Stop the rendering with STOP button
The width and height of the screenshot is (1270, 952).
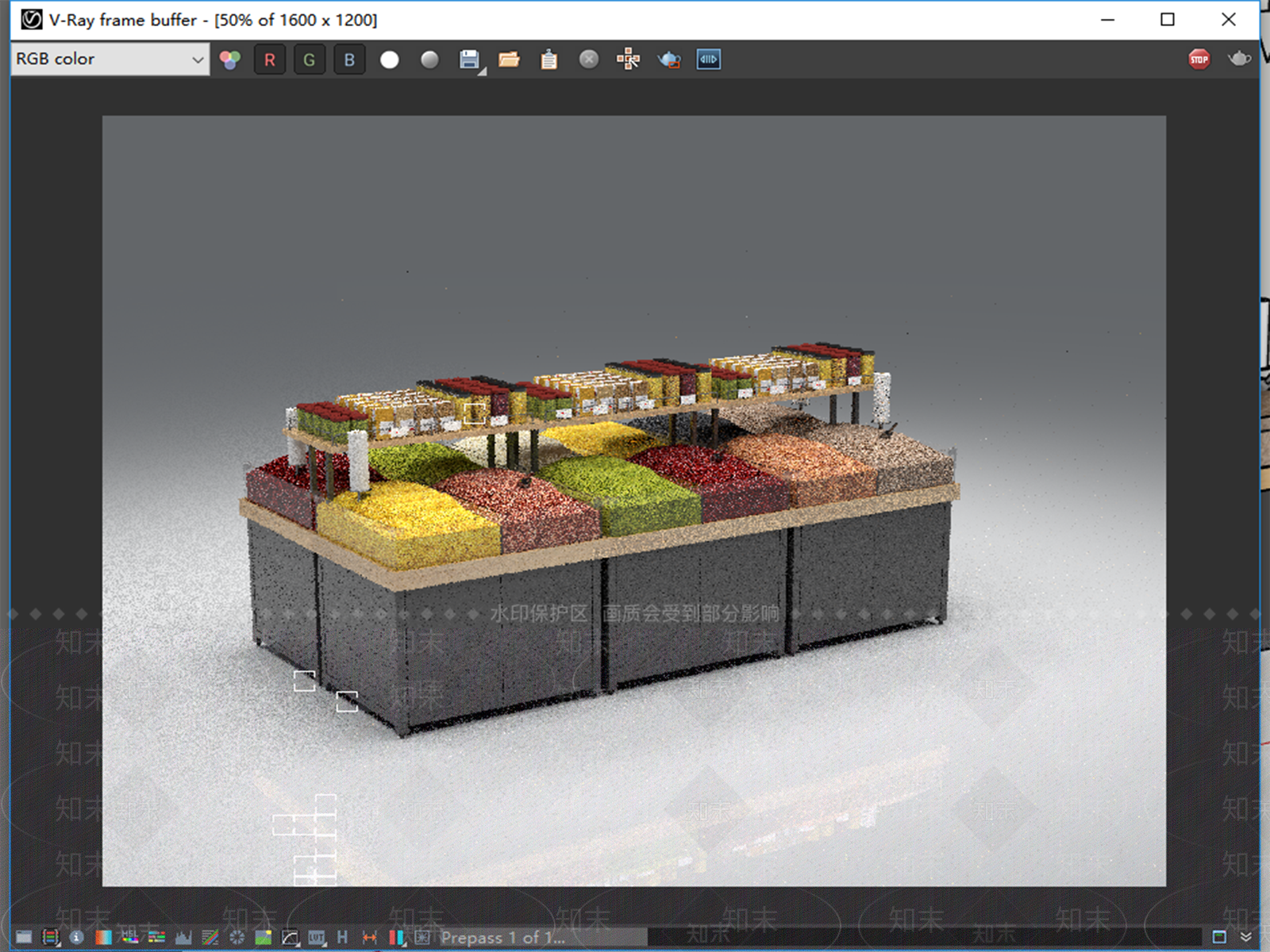click(x=1199, y=59)
